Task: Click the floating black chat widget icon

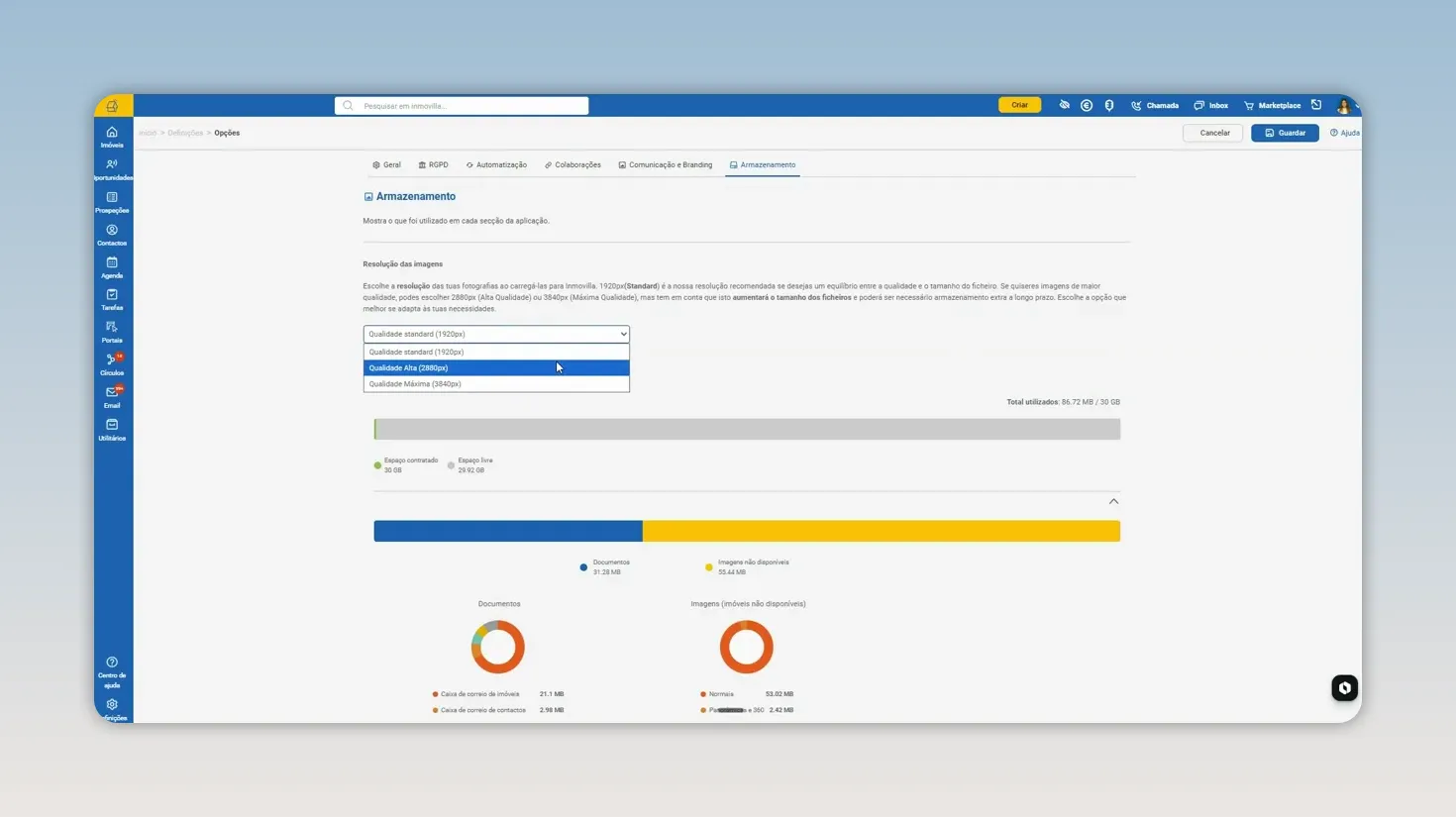Action: 1344,688
